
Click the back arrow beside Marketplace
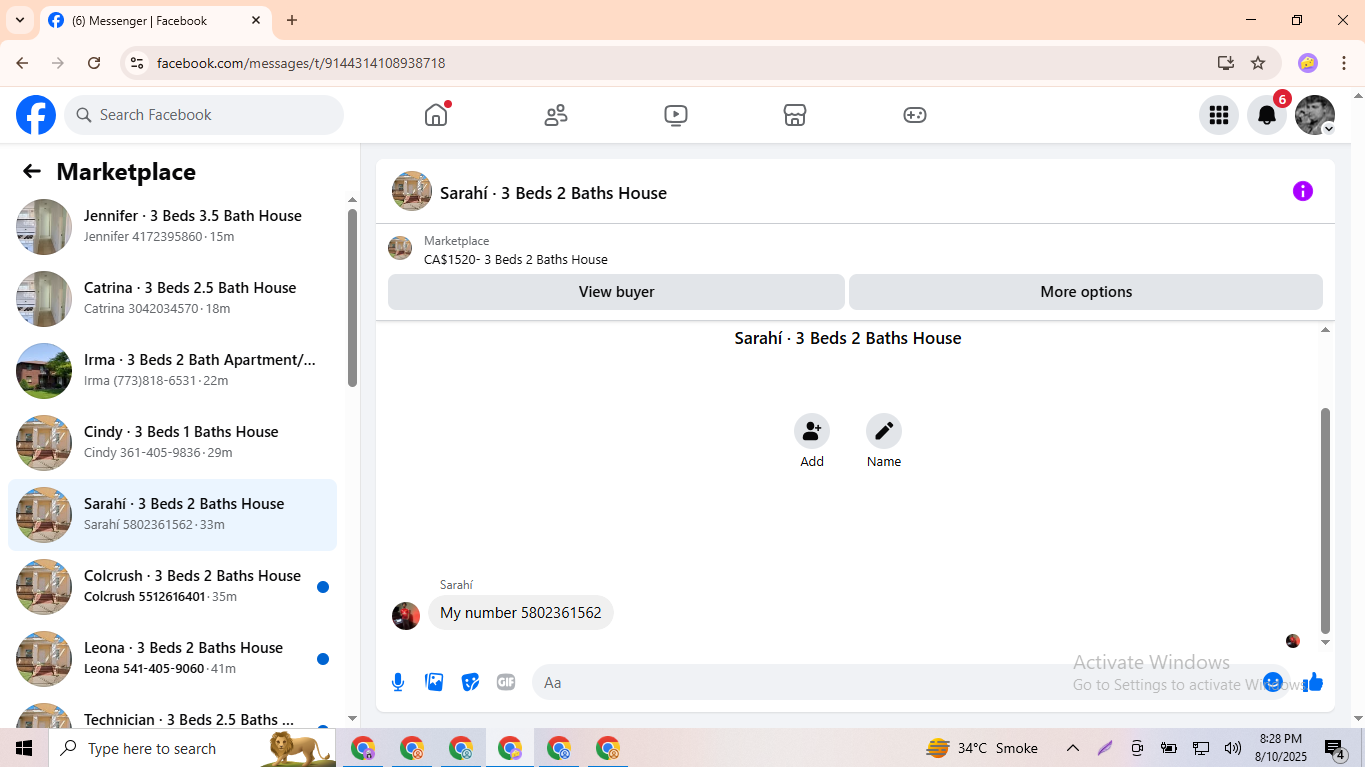pos(32,171)
